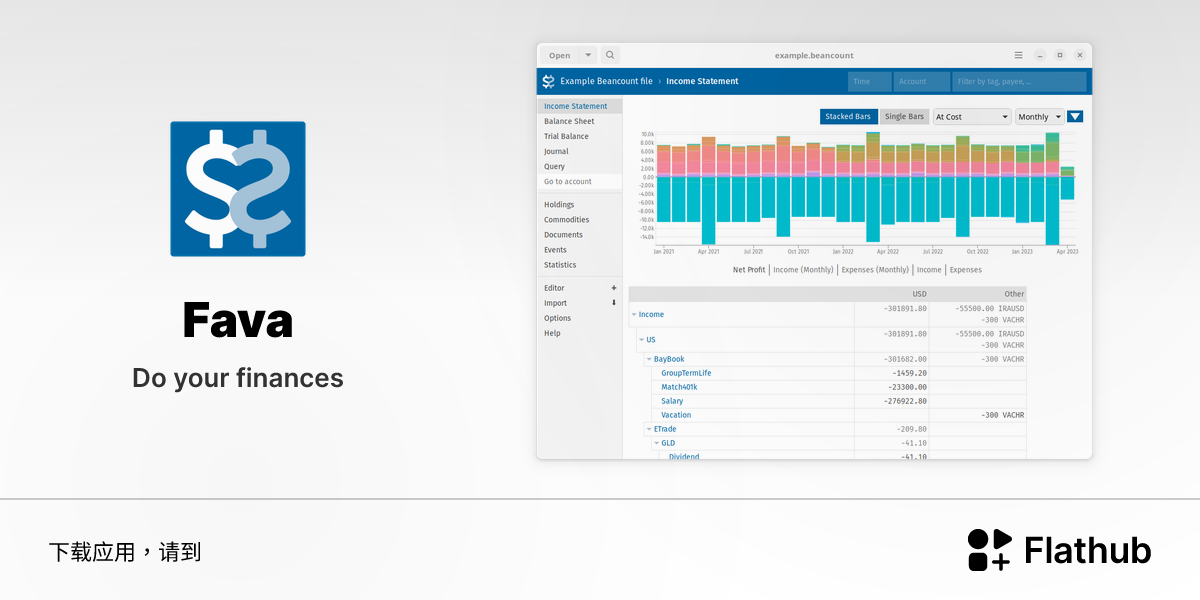Collapse the Income account tree row
1200x600 pixels.
(633, 315)
